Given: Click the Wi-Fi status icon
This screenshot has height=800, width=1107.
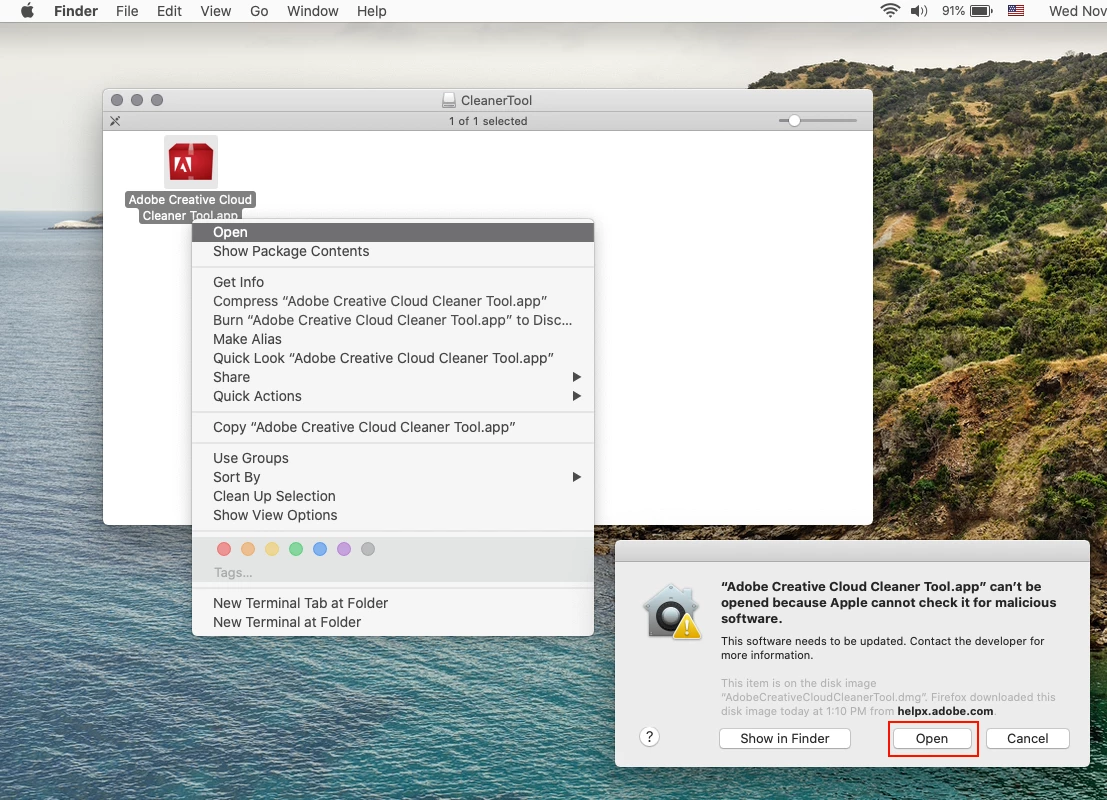Looking at the screenshot, I should click(890, 11).
